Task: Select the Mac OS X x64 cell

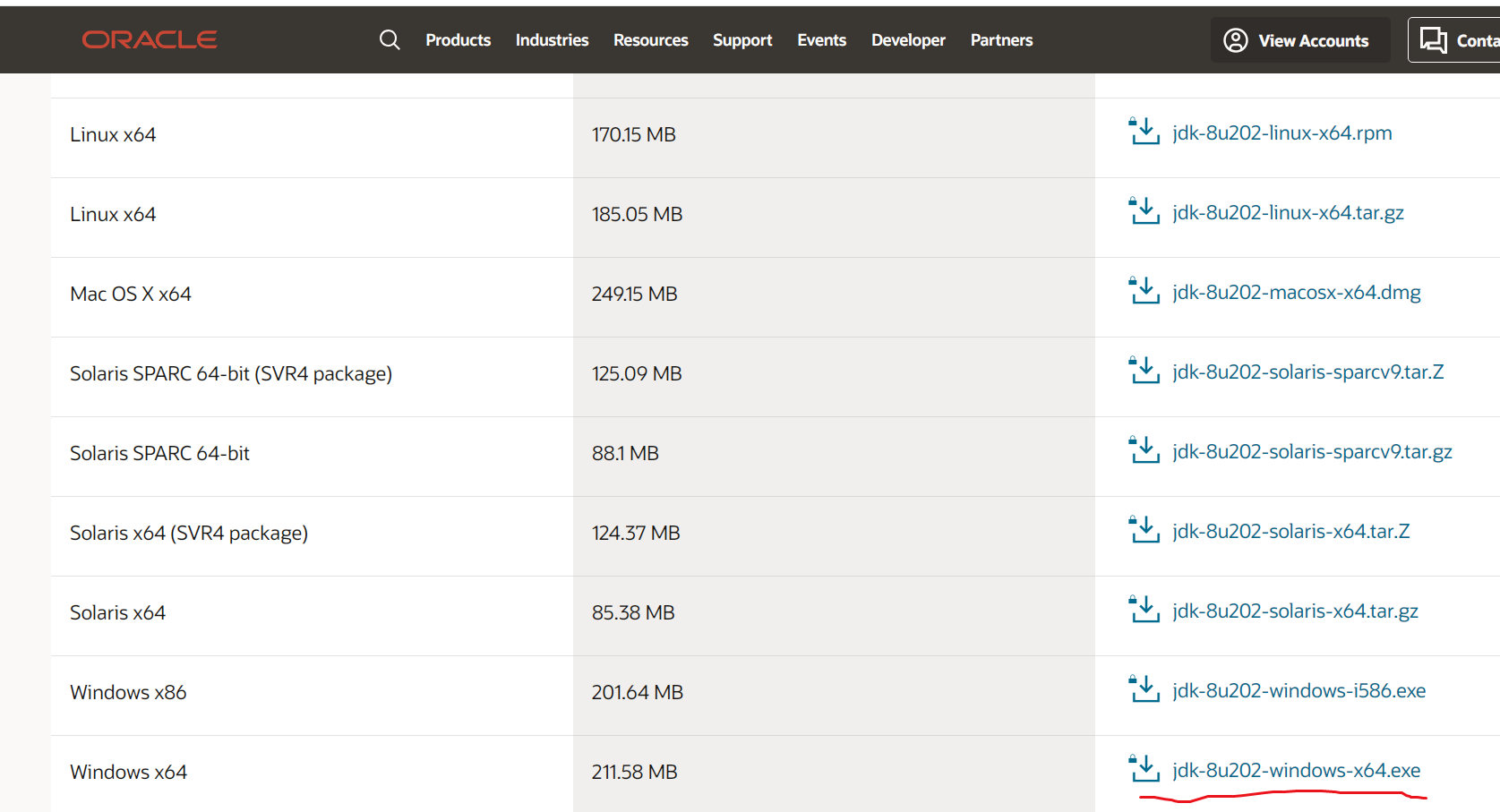Action: tap(312, 297)
